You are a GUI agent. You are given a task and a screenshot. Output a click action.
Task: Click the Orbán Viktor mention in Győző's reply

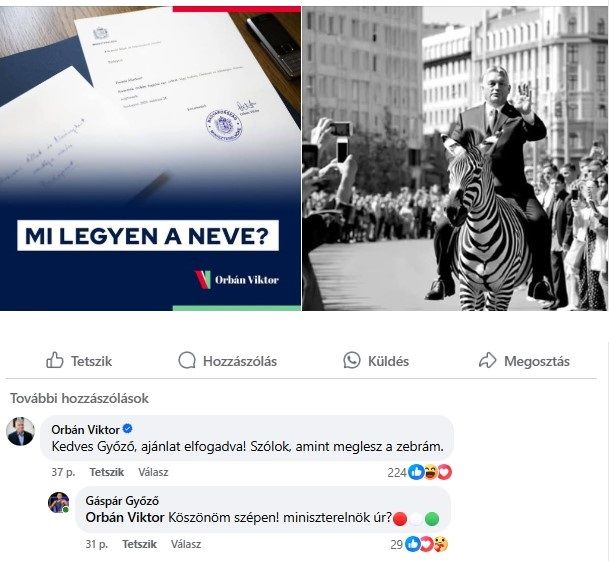(x=125, y=517)
